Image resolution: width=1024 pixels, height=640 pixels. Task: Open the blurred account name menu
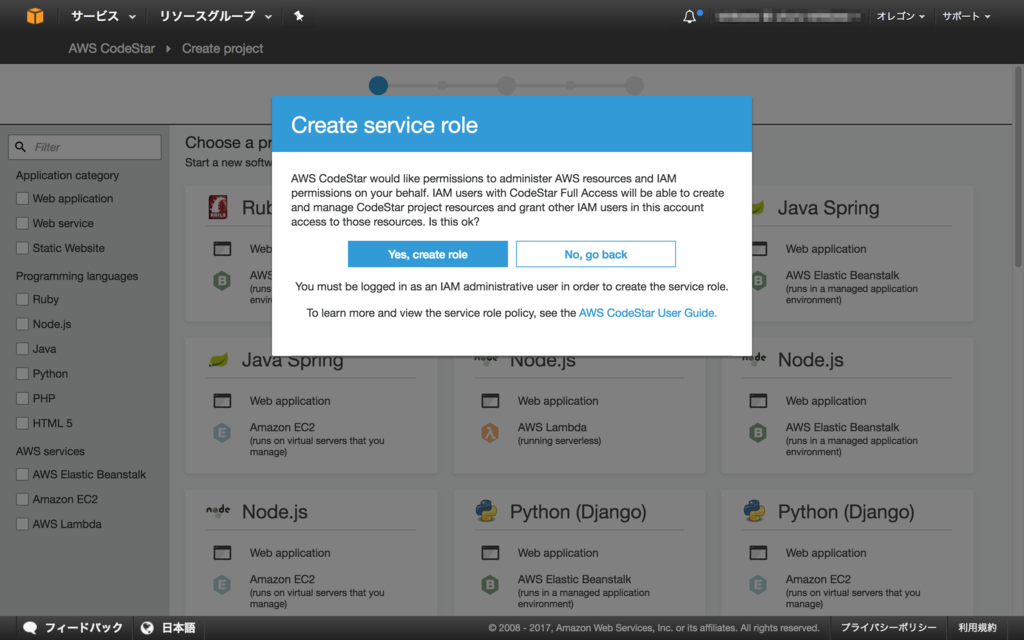click(x=787, y=16)
